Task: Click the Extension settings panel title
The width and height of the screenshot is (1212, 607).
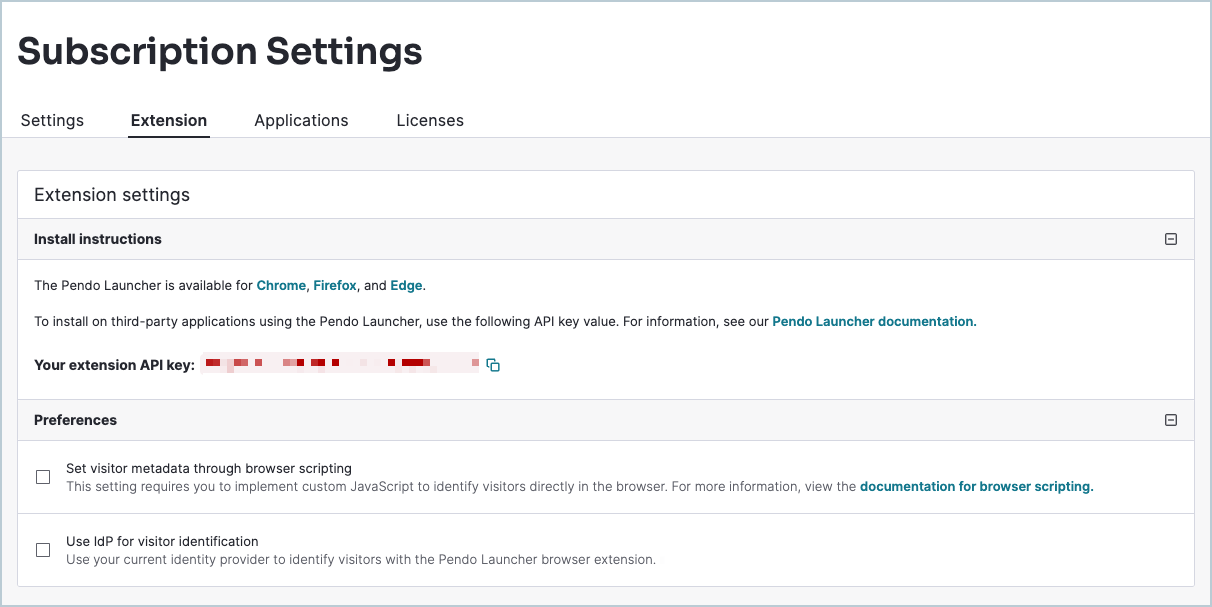Action: [112, 195]
